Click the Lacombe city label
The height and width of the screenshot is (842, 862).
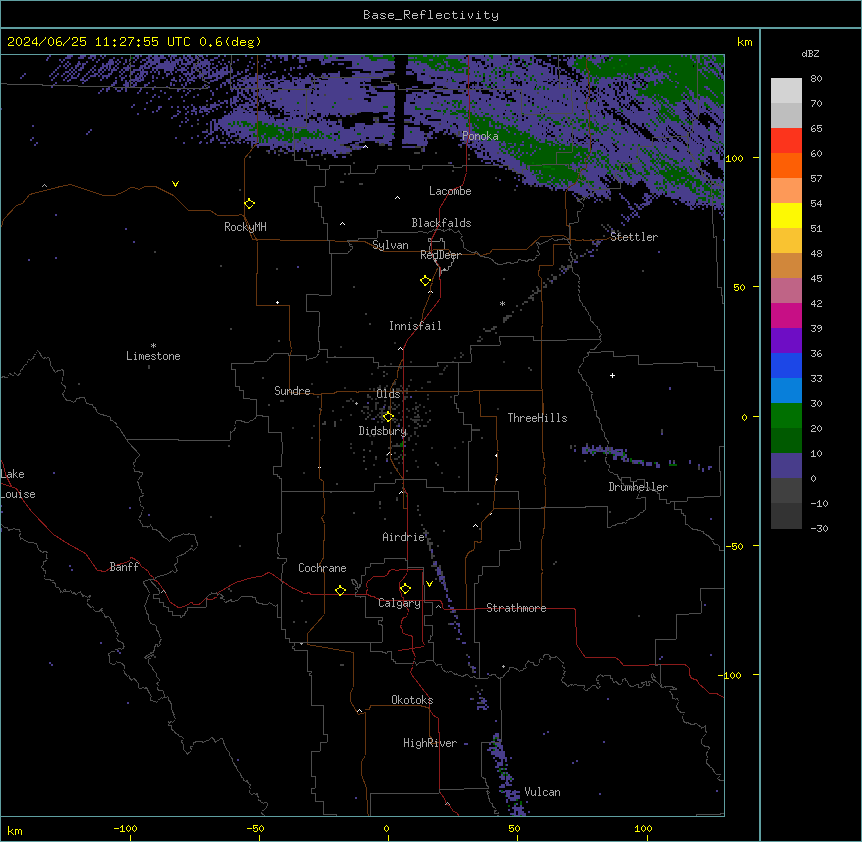coord(450,191)
